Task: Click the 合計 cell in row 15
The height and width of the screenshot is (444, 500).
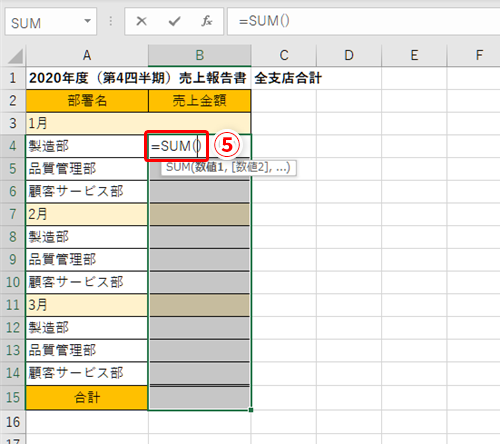Action: coord(87,397)
